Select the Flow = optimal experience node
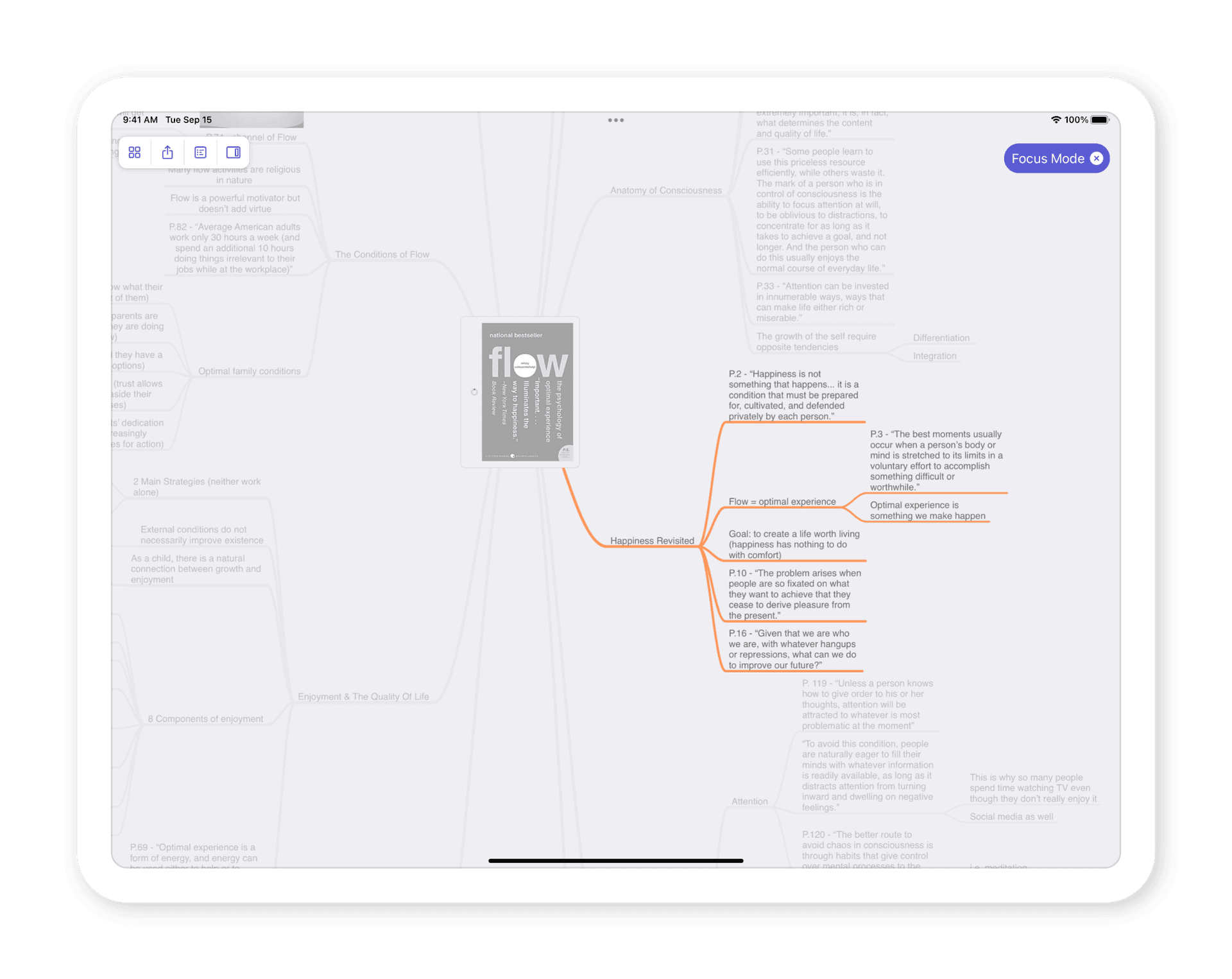The width and height of the screenshot is (1232, 979). (782, 501)
